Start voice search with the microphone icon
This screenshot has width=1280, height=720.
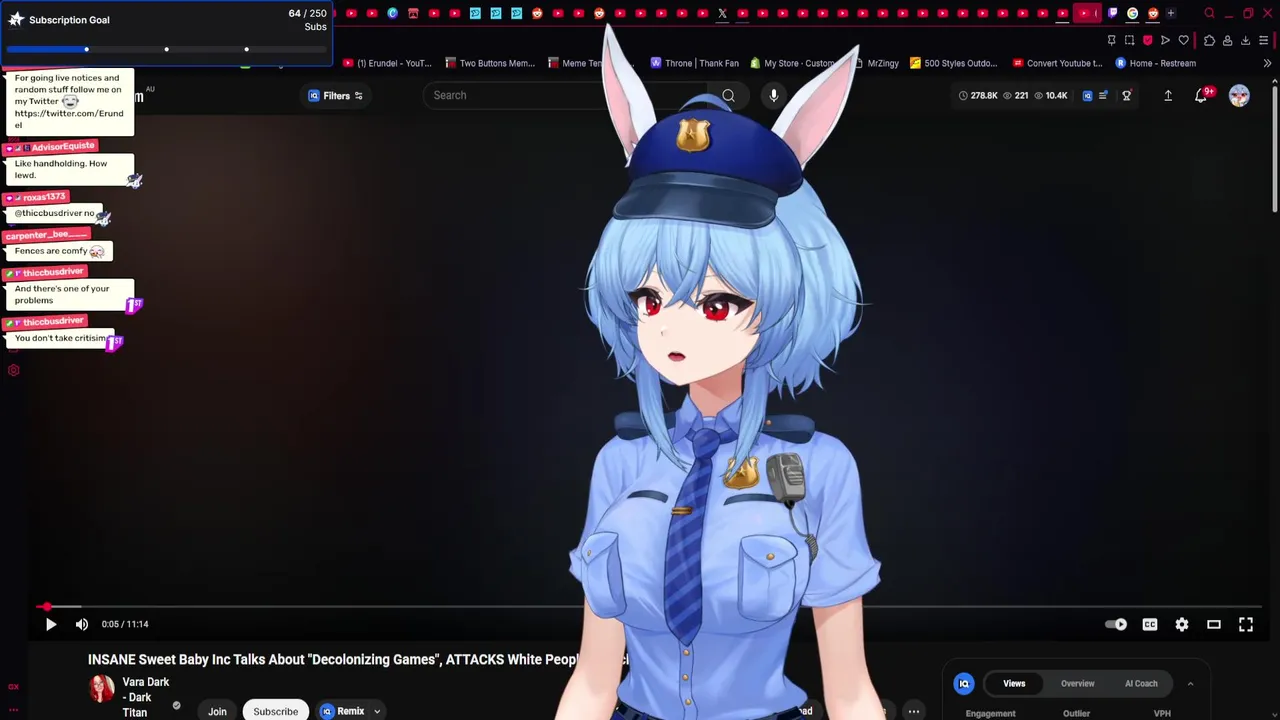(x=773, y=95)
